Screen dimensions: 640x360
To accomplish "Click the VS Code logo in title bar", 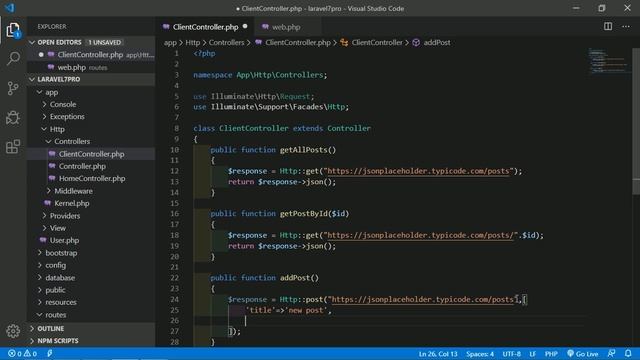I will click(x=10, y=8).
